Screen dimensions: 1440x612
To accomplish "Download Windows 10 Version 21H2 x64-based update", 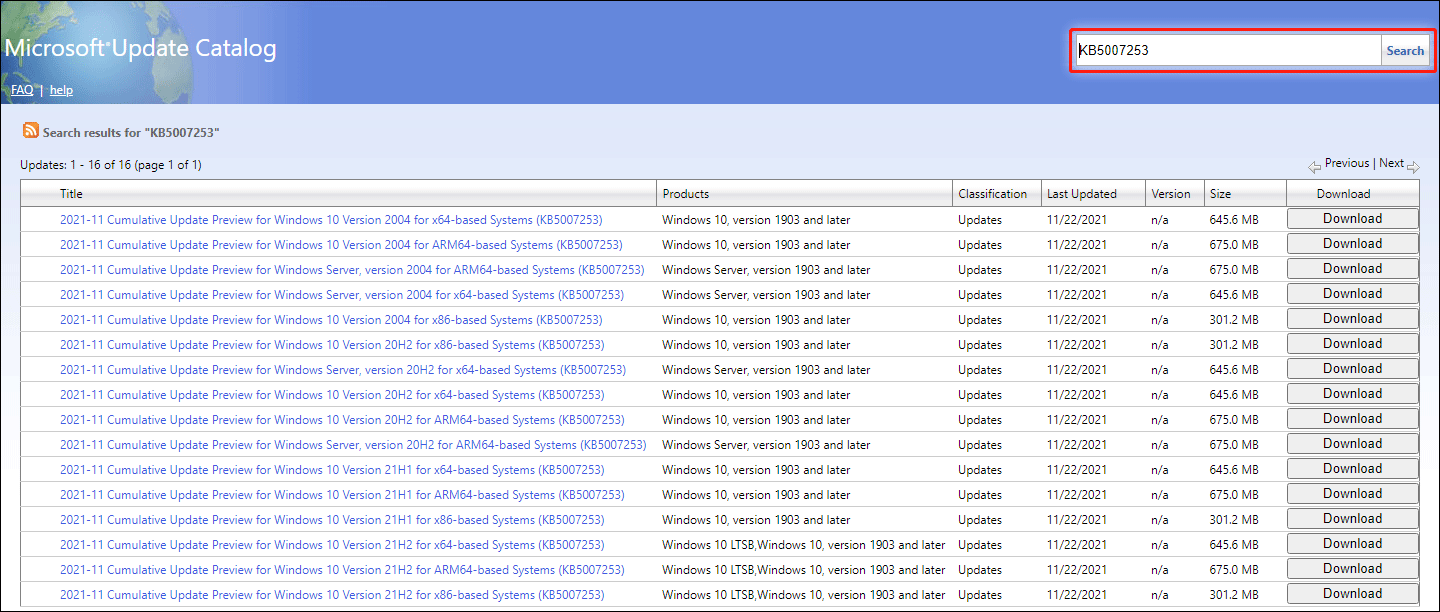I will coord(1352,544).
